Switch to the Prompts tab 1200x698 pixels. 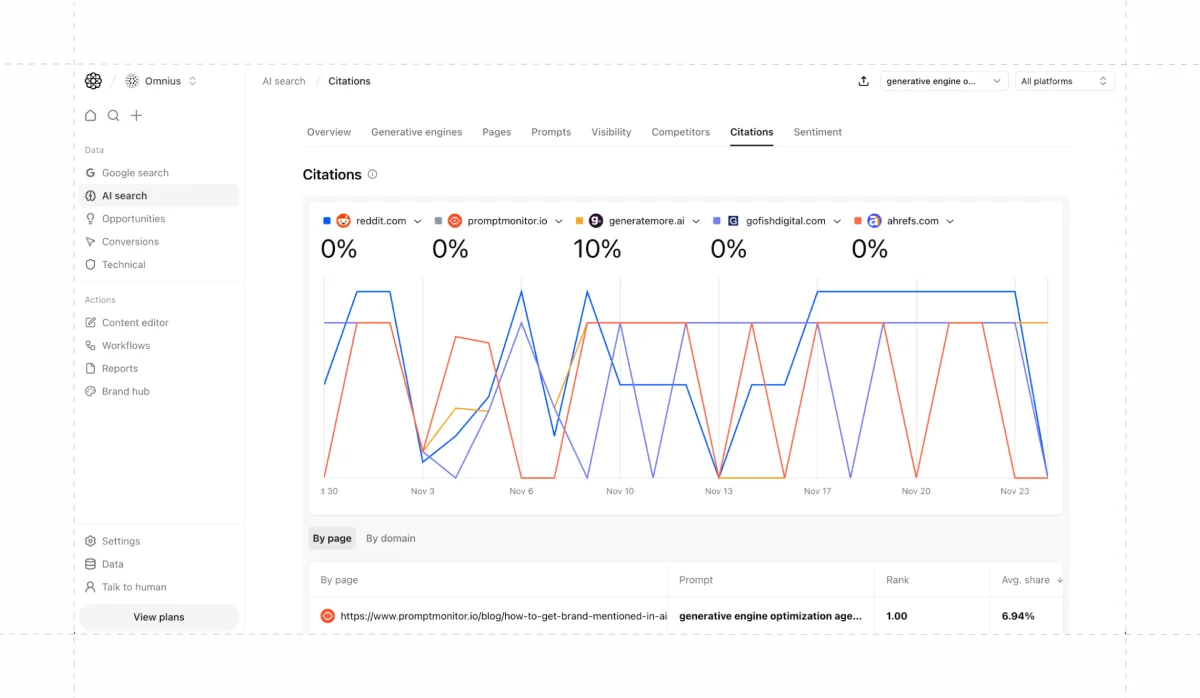coord(551,132)
